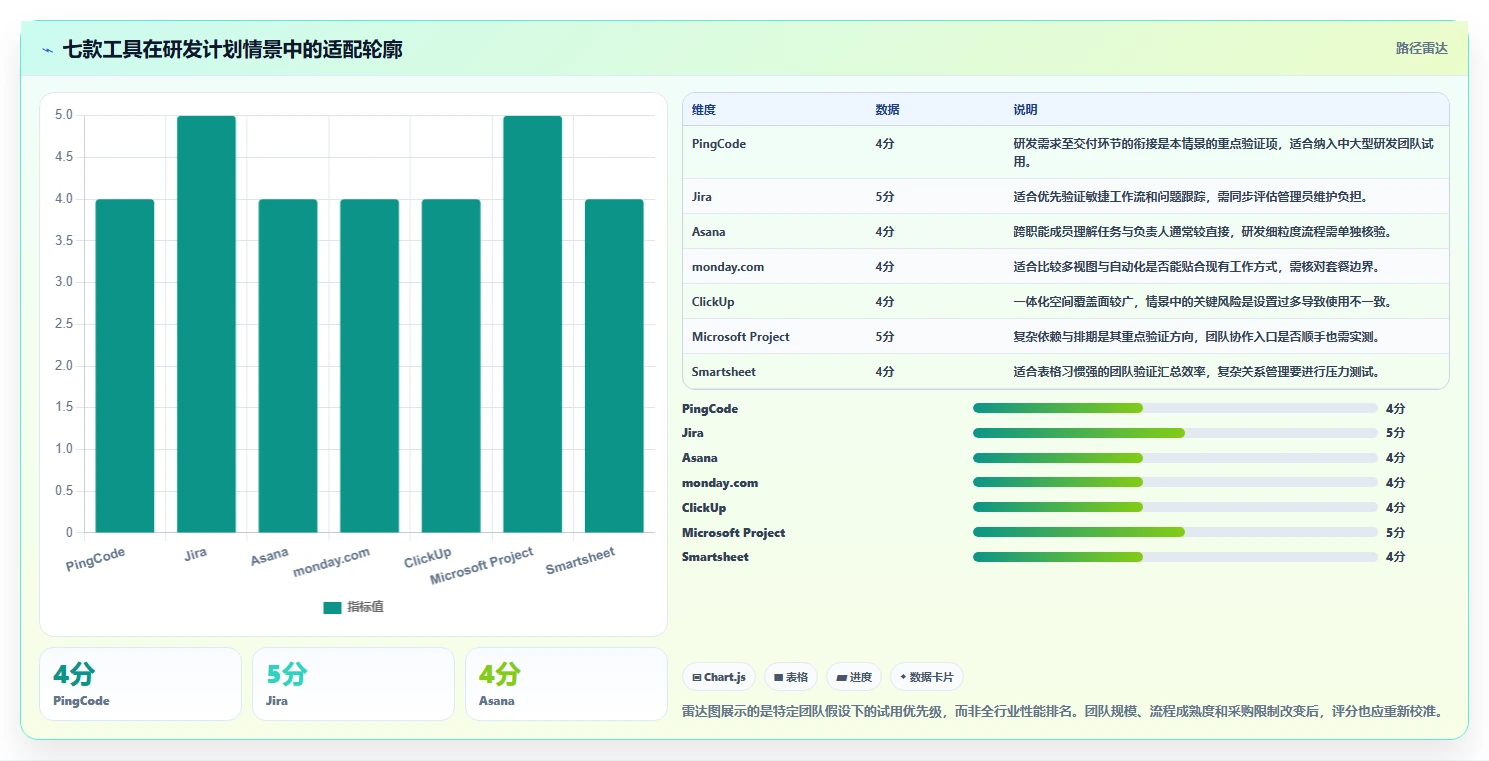Click the ClickUp column in the bar chart
Viewport: 1489px width, 761px height.
pos(451,366)
